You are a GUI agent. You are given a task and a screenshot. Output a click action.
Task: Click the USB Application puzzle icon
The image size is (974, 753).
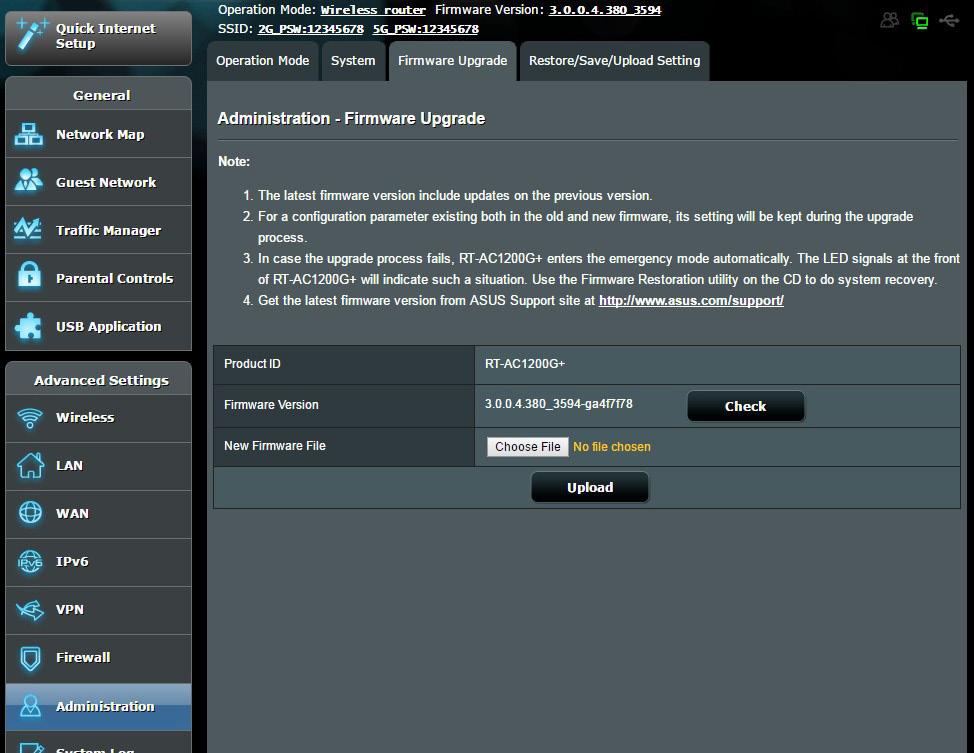pyautogui.click(x=29, y=326)
